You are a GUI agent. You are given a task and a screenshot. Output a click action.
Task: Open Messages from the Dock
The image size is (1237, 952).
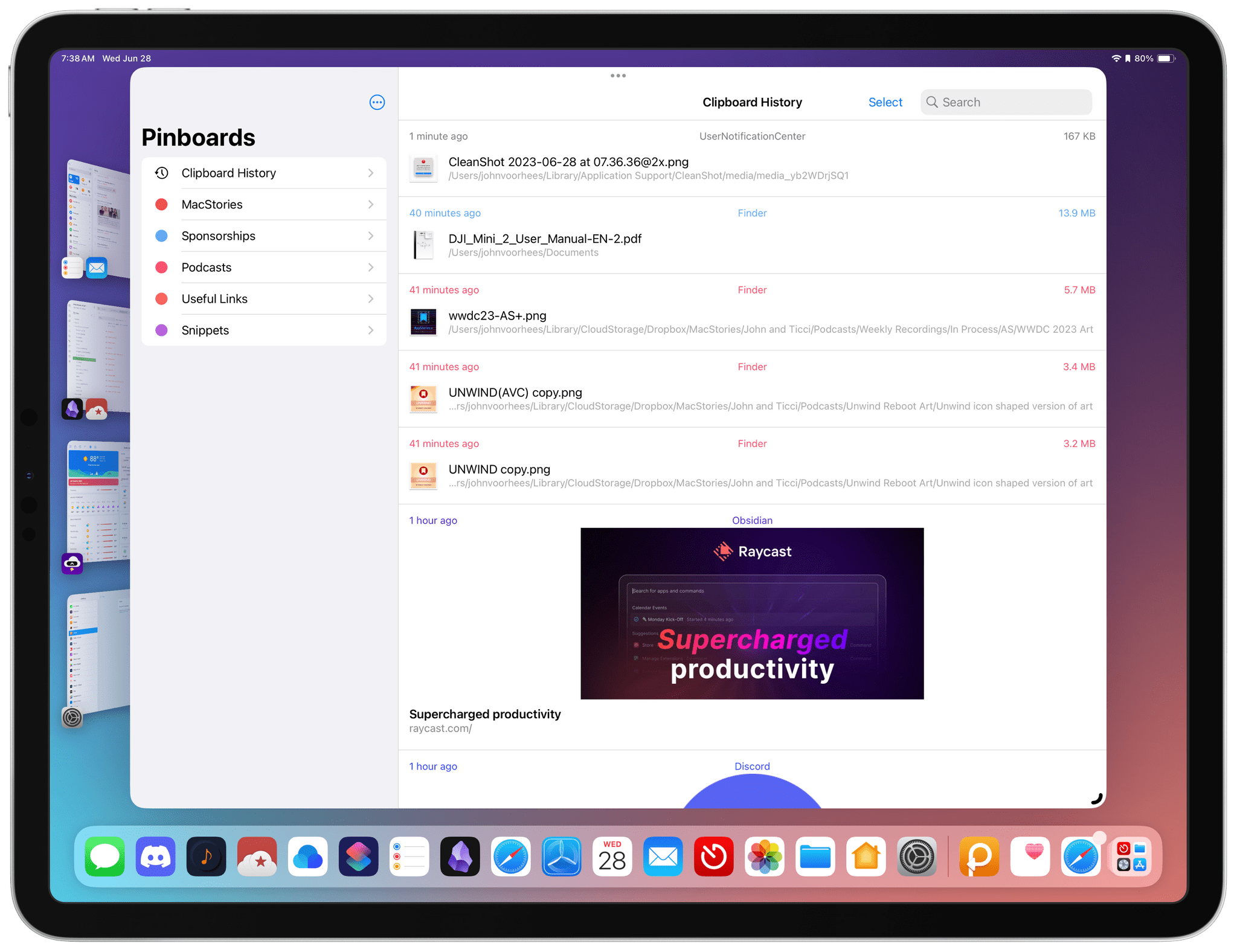point(105,857)
